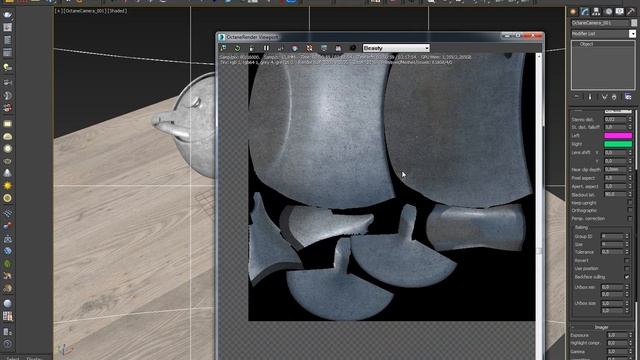Click the remove modifier trash icon
The width and height of the screenshot is (640, 360).
(614, 97)
